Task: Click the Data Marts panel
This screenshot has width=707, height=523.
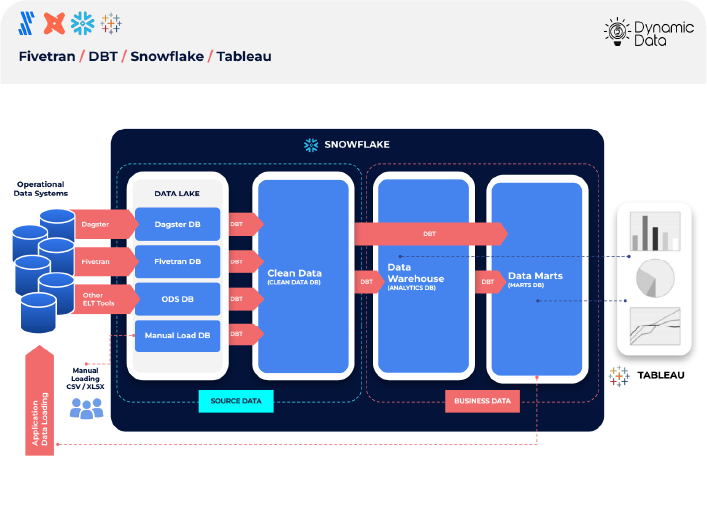Action: click(x=535, y=278)
